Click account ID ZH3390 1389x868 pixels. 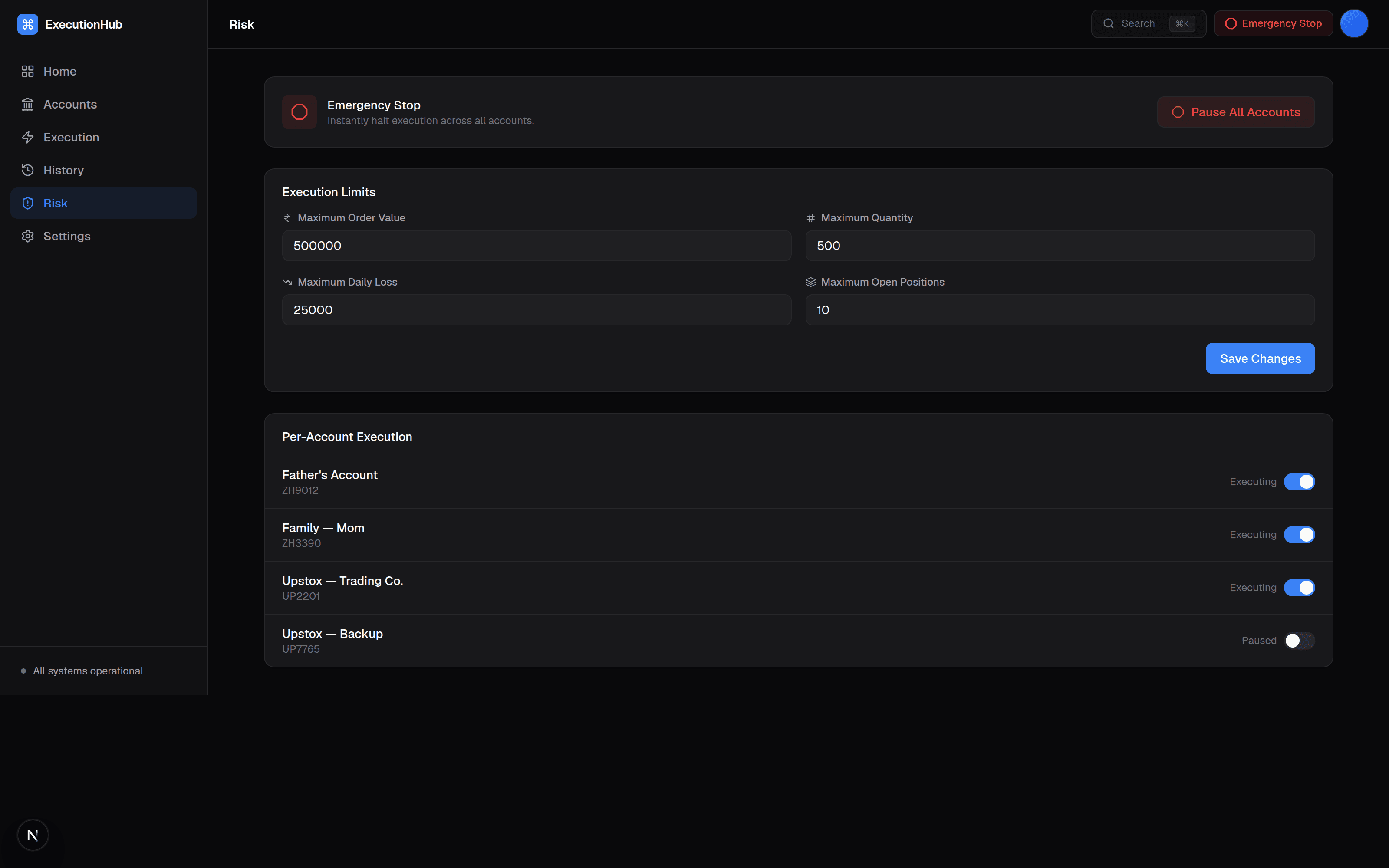click(301, 543)
